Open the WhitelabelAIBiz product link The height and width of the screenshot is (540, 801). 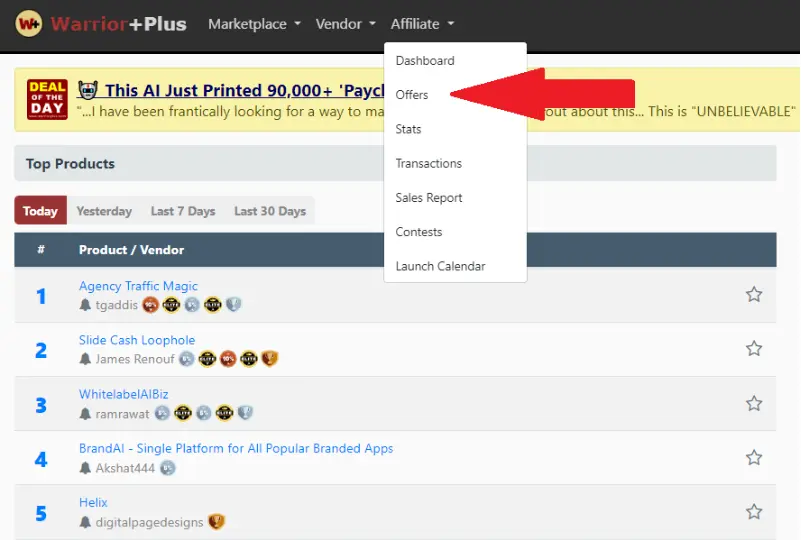124,394
